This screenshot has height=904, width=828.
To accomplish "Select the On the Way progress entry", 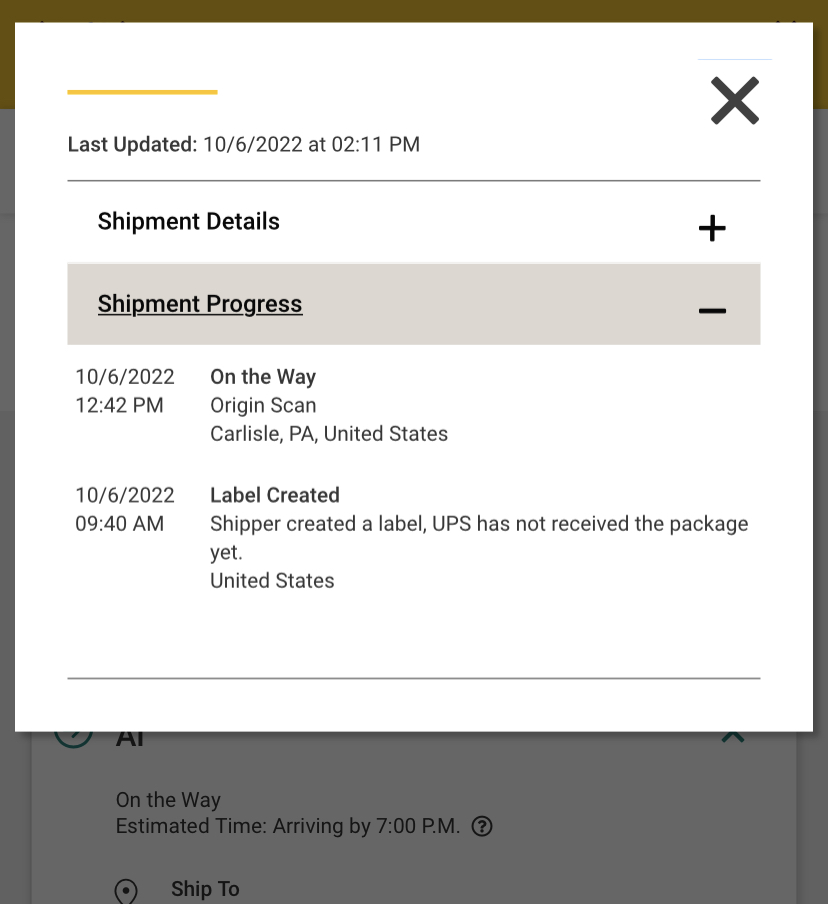I will click(x=412, y=405).
